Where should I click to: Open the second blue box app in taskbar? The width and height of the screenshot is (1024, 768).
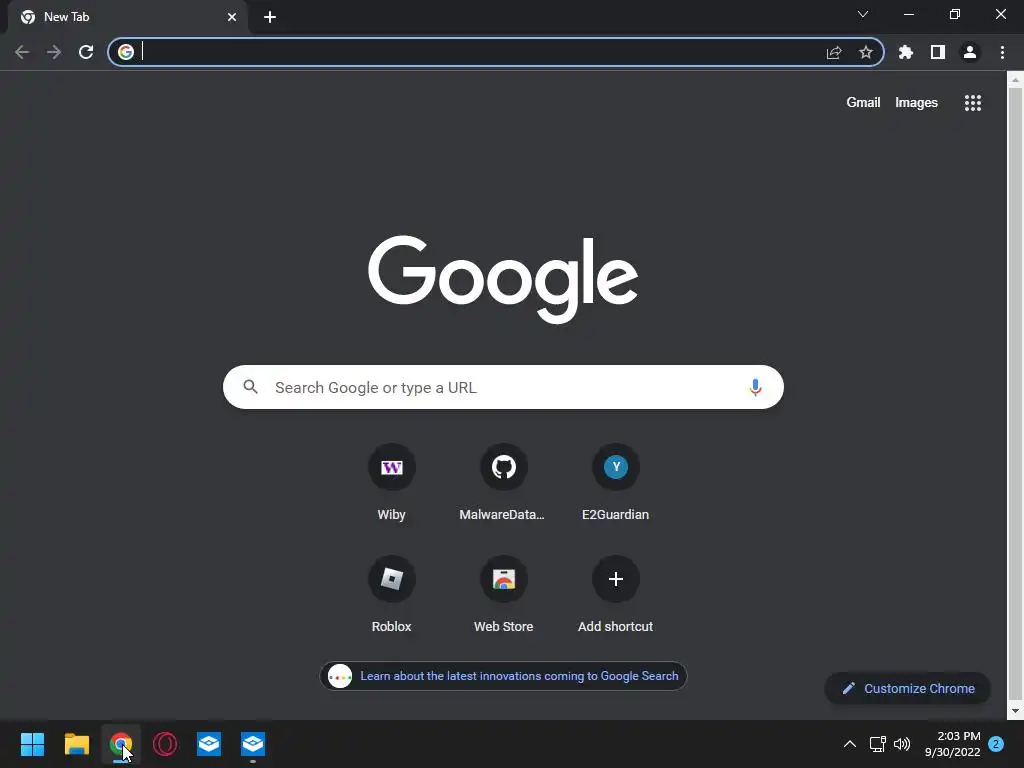(253, 744)
